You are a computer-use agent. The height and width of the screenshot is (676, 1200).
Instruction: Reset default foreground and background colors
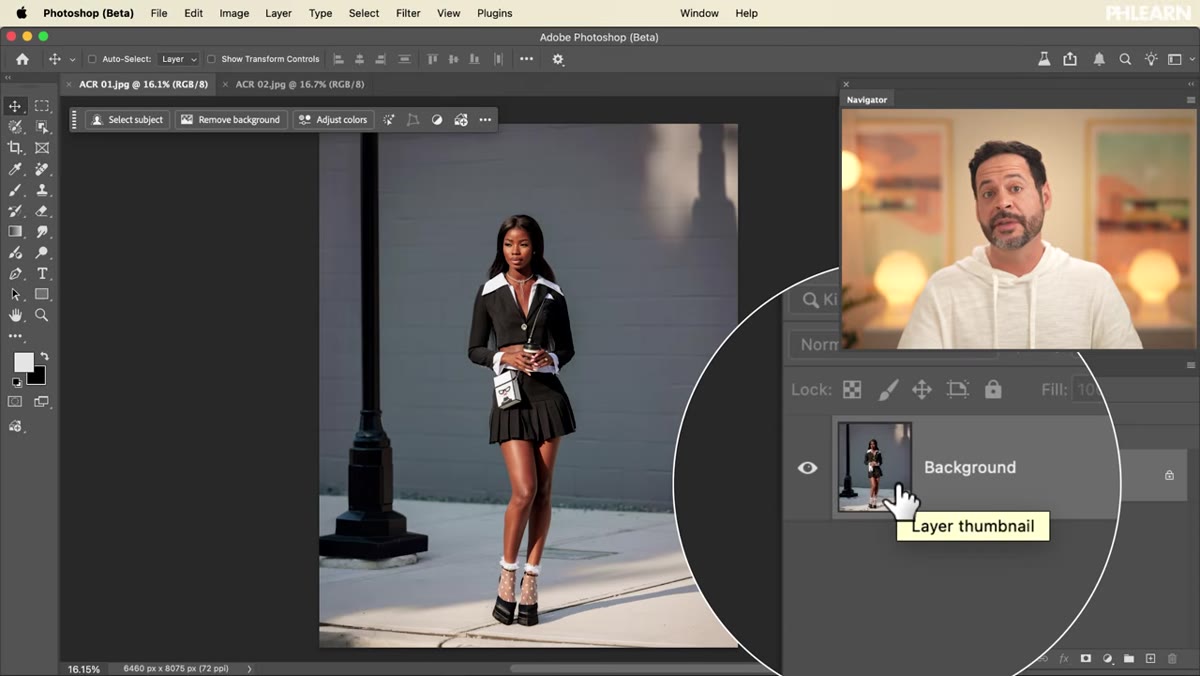pos(16,382)
